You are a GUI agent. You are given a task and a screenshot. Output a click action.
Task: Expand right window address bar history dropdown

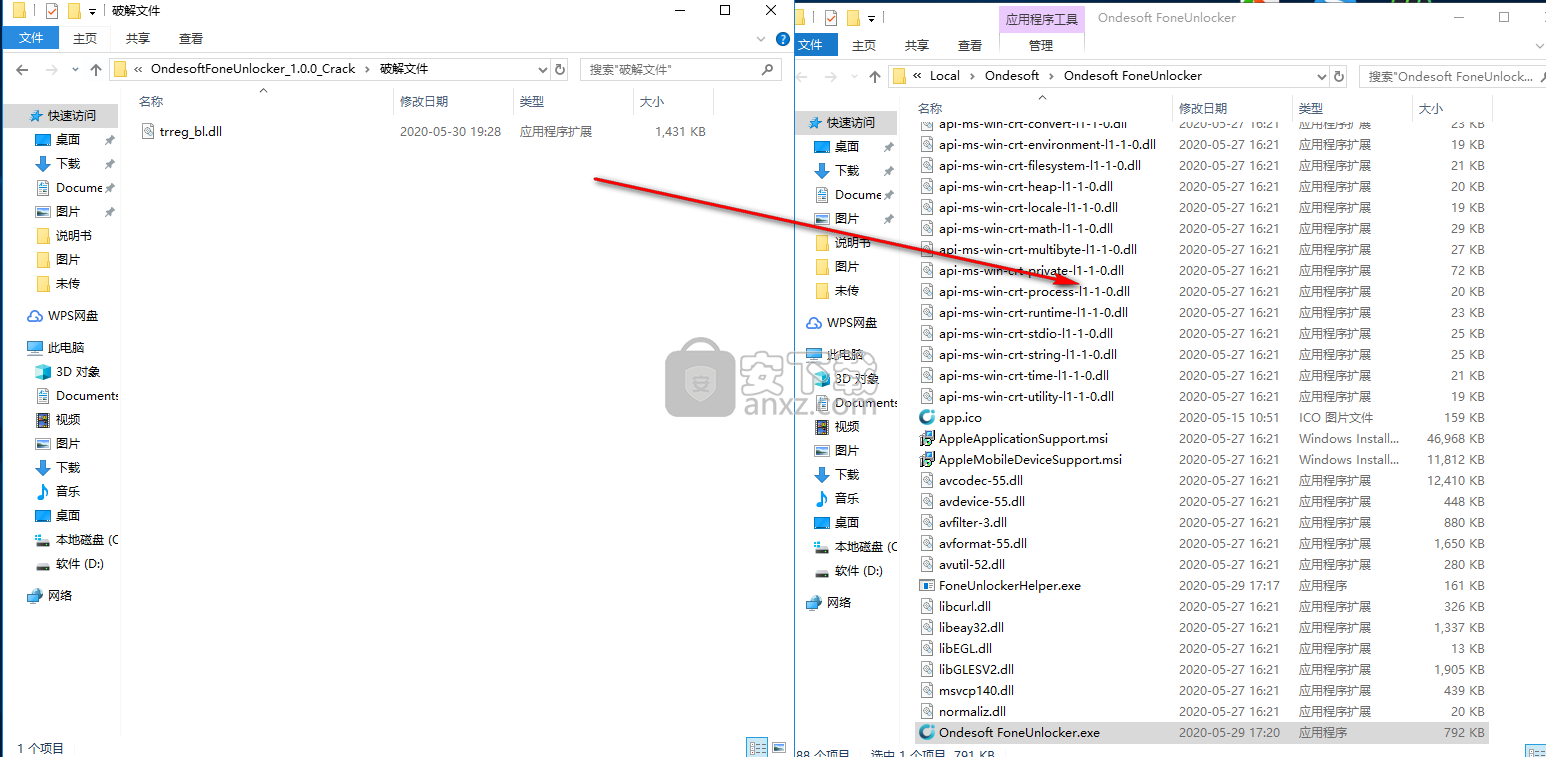[1322, 76]
